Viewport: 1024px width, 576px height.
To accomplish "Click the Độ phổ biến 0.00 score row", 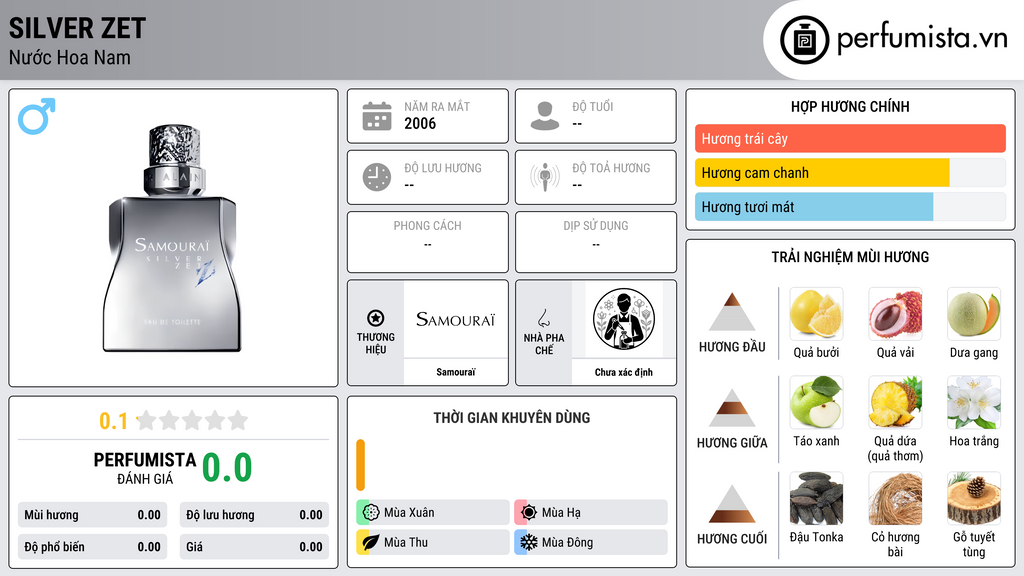I will click(x=92, y=547).
